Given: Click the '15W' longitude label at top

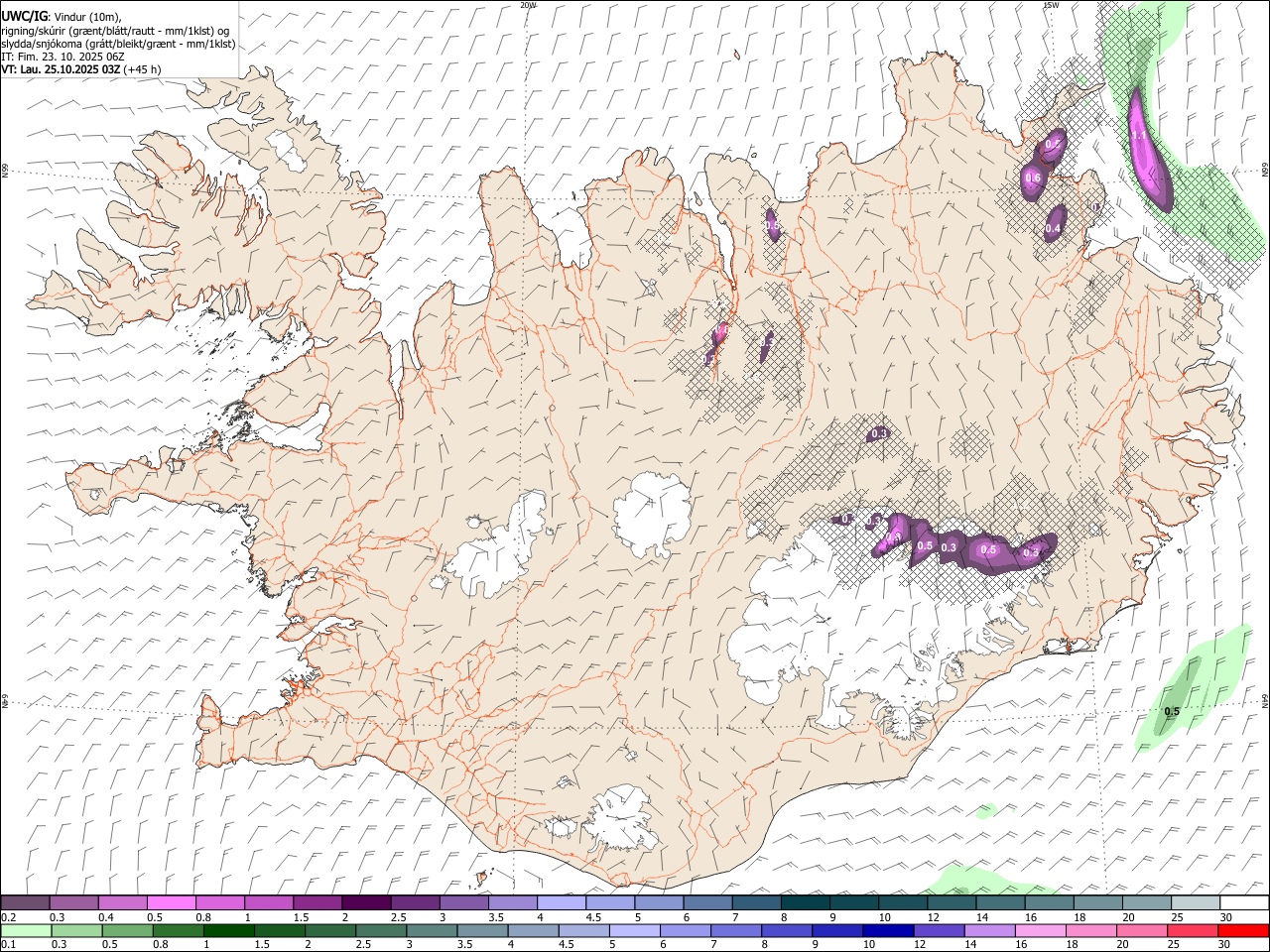Looking at the screenshot, I should (x=1051, y=5).
